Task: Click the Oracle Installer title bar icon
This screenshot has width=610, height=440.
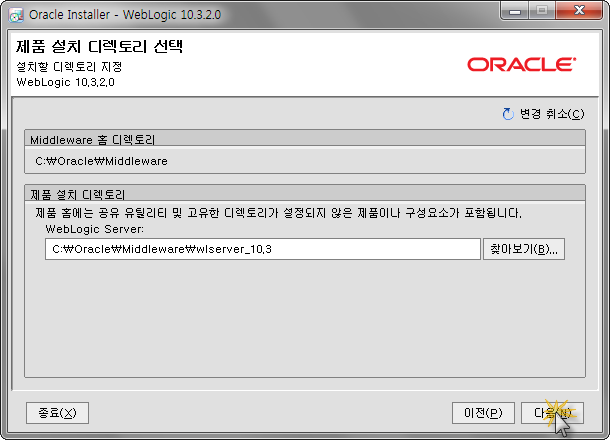Action: pos(16,15)
